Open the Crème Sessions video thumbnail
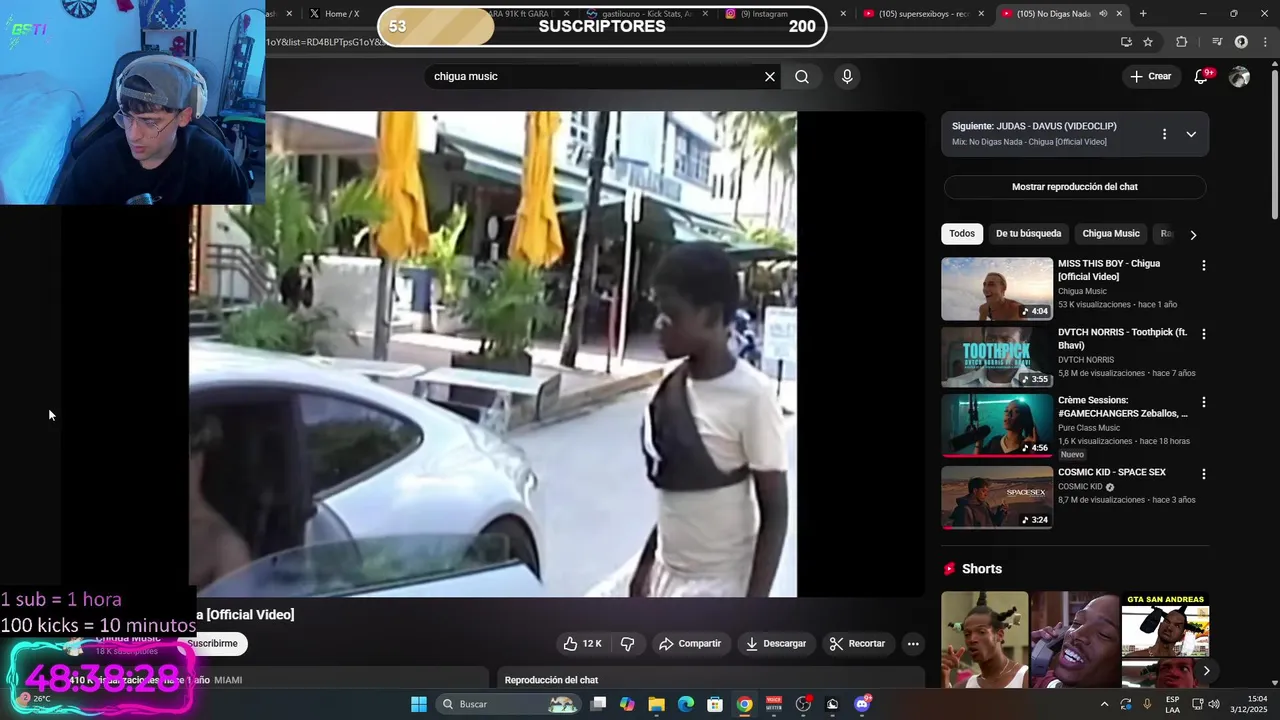This screenshot has width=1280, height=720. 997,425
